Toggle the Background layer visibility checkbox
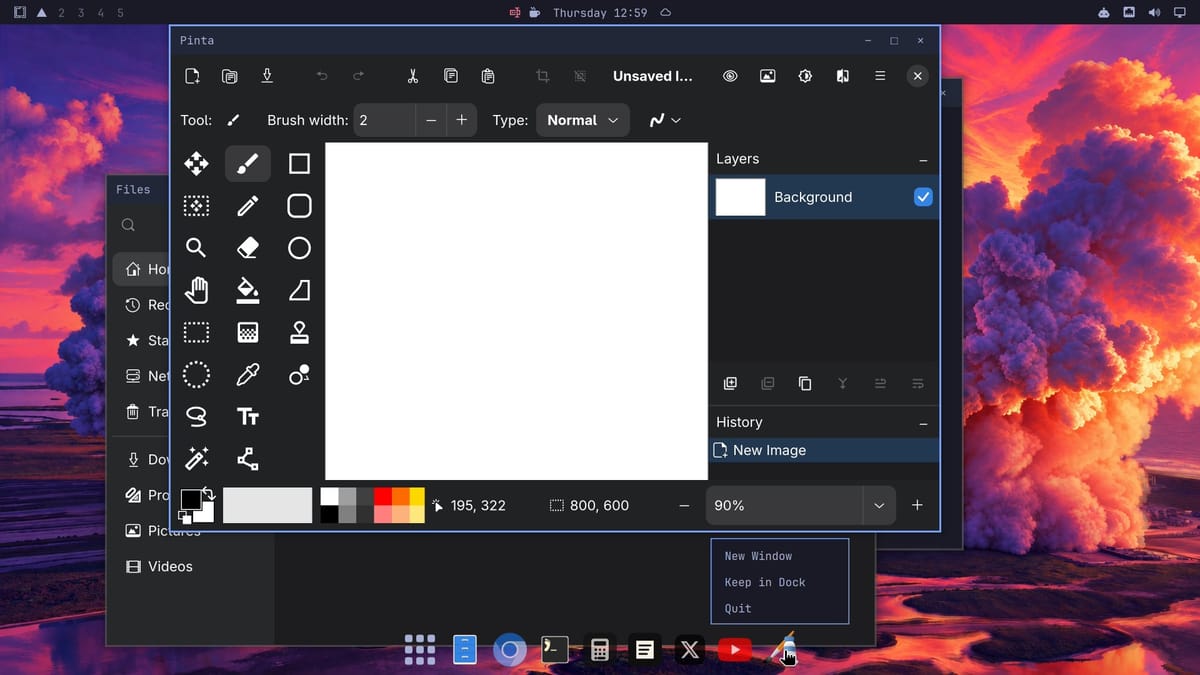 [923, 197]
